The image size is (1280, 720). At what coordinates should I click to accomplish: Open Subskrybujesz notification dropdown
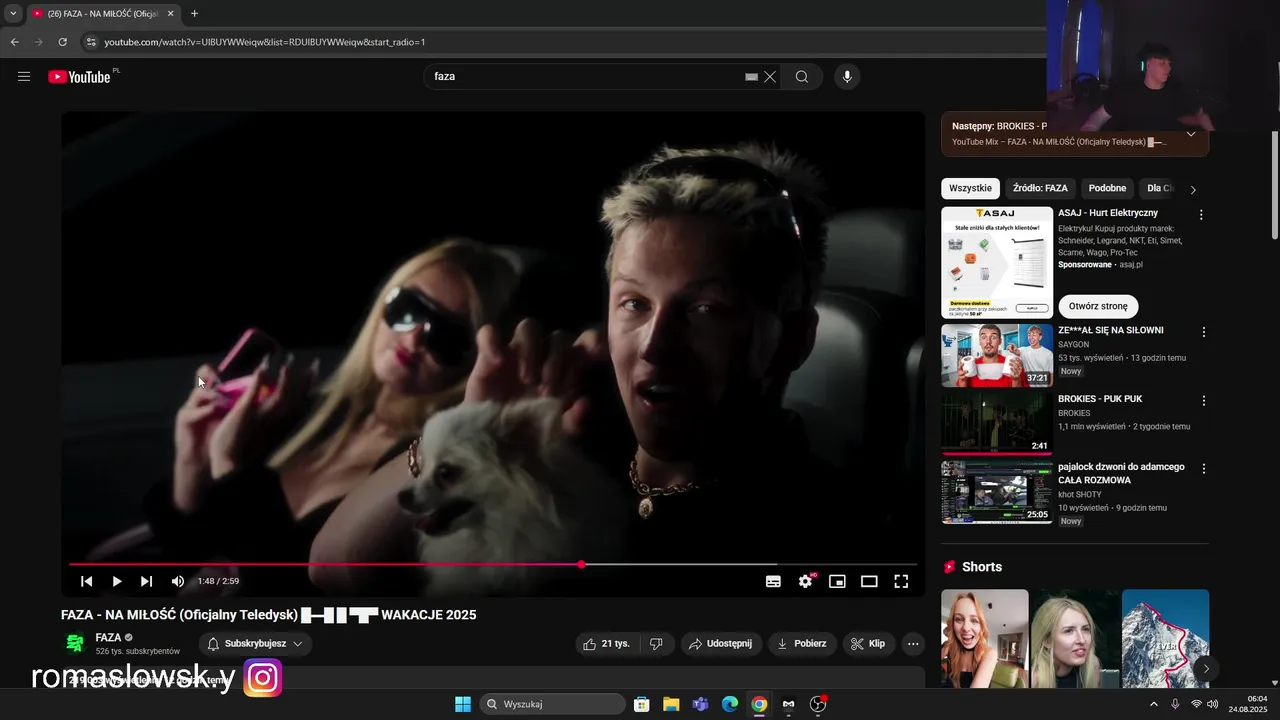[x=255, y=644]
